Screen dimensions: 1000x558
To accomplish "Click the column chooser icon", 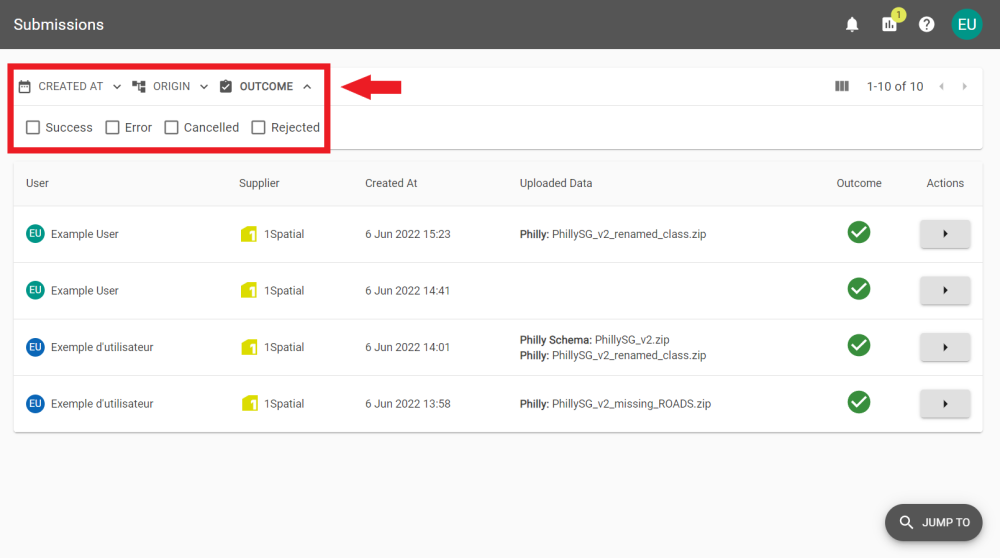I will [842, 86].
